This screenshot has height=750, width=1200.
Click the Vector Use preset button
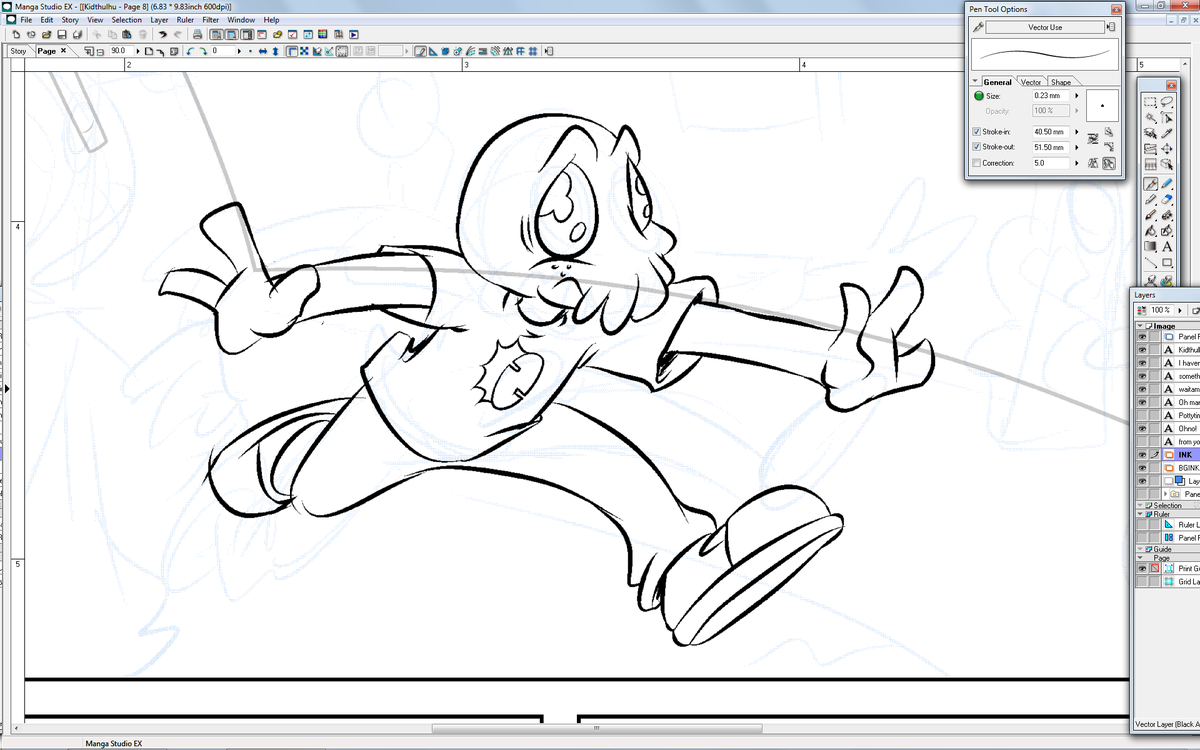(x=1045, y=27)
